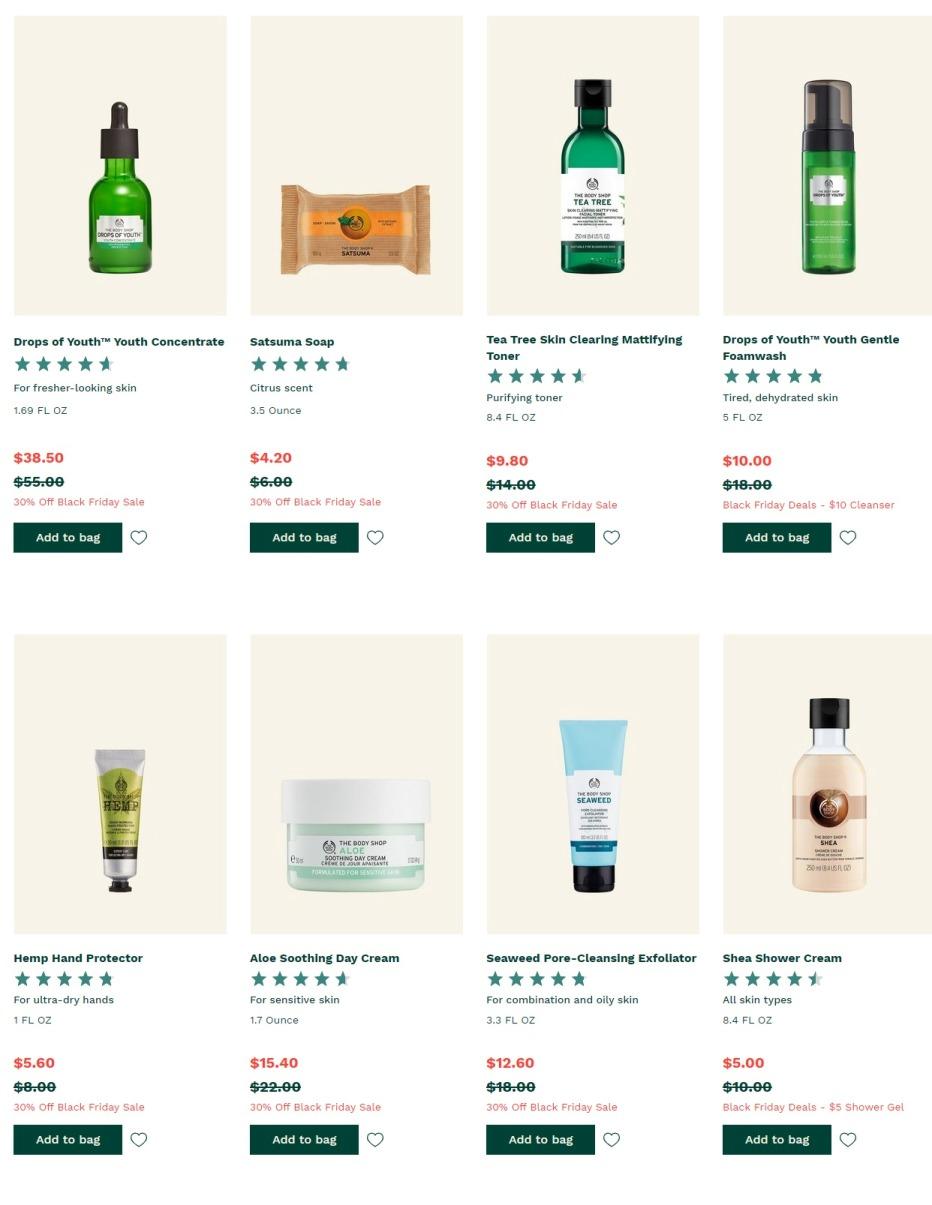This screenshot has width=932, height=1205.
Task: Add Drops of Youth Concentrate to wishlist heart
Action: click(x=139, y=538)
